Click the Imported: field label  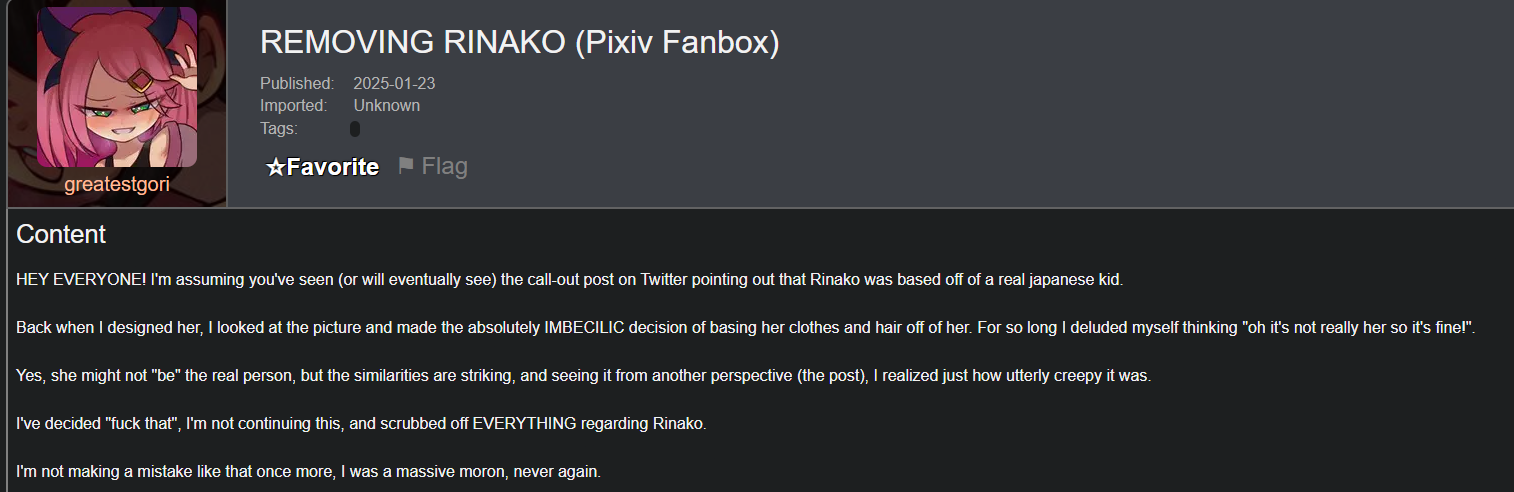294,106
